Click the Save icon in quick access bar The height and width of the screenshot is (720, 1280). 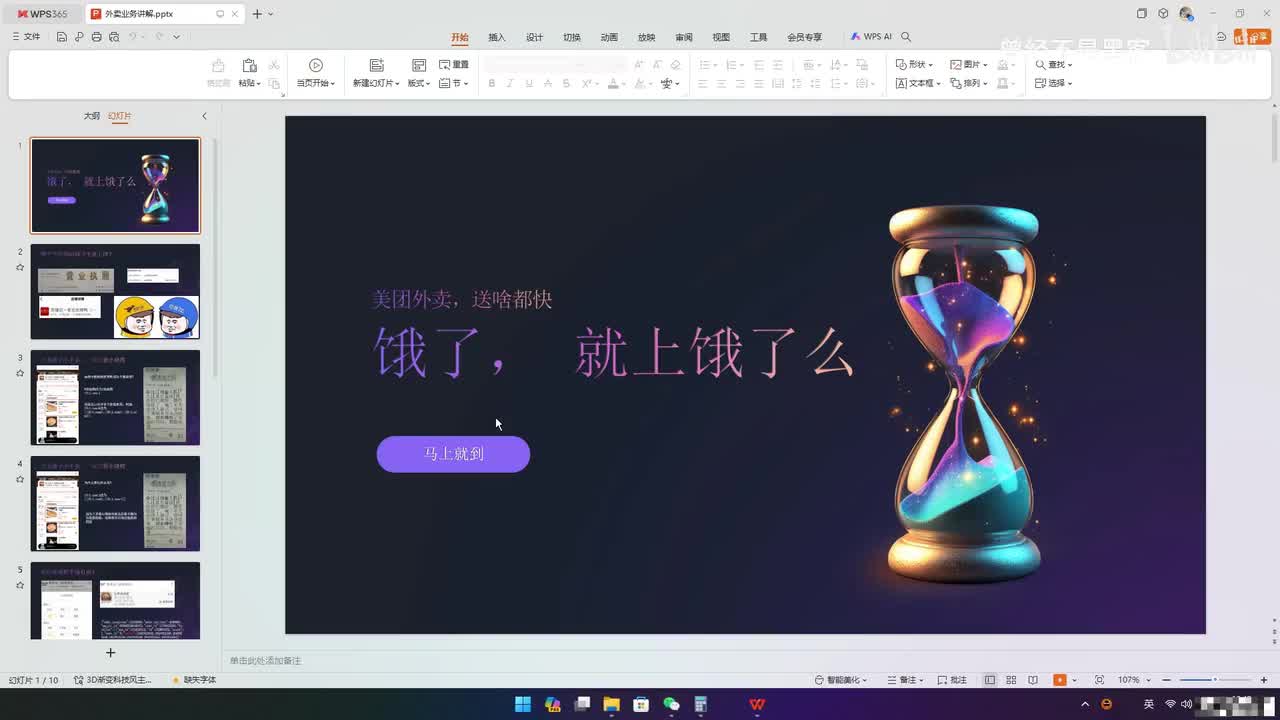pyautogui.click(x=62, y=37)
